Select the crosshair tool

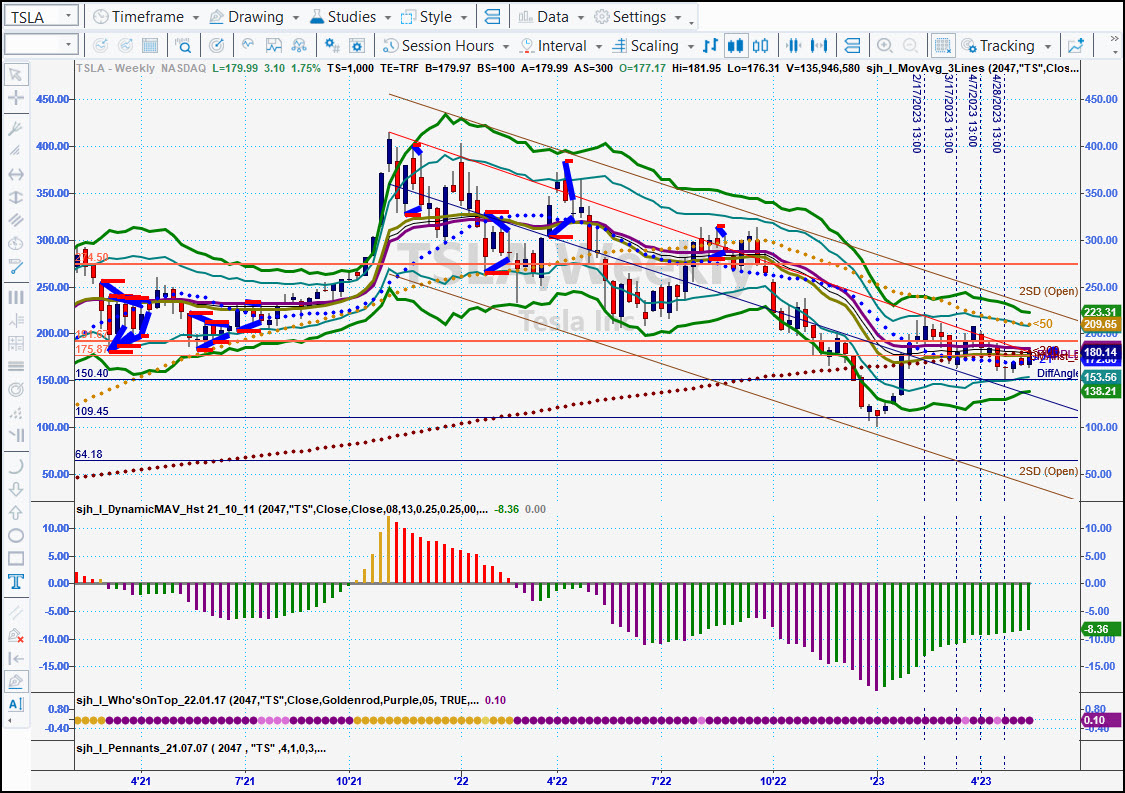pyautogui.click(x=15, y=98)
